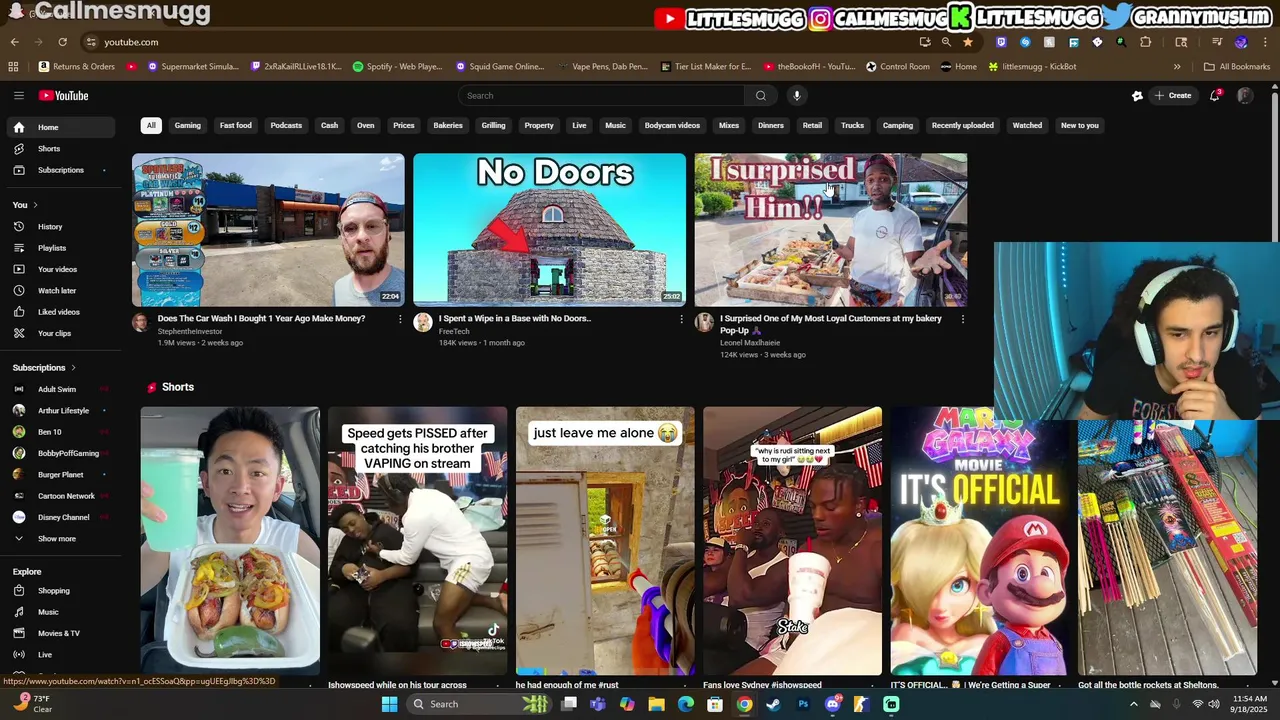This screenshot has width=1280, height=720.
Task: Open Photoshop from the taskbar
Action: [x=803, y=704]
